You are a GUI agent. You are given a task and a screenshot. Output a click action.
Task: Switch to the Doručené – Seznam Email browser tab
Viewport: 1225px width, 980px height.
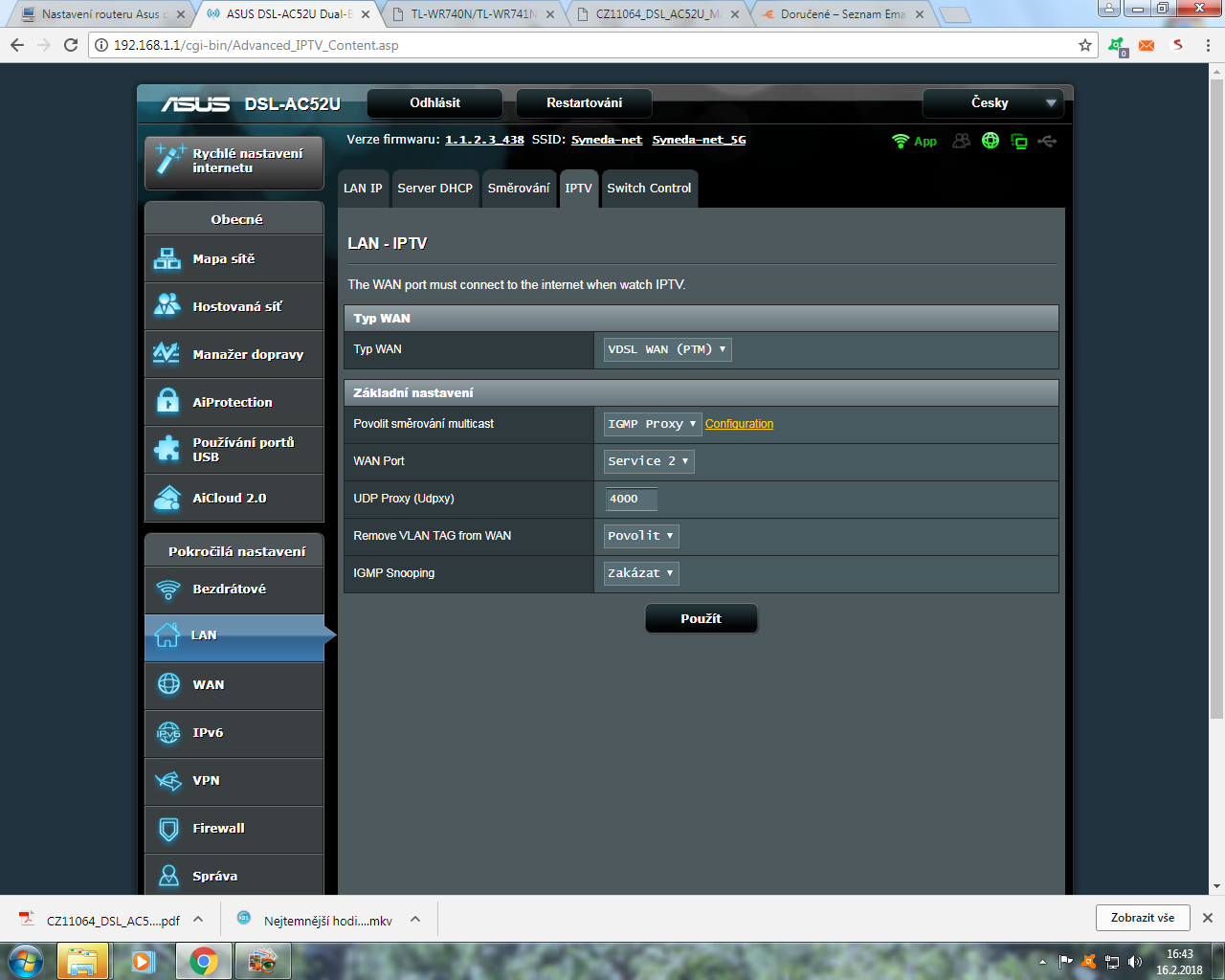842,14
